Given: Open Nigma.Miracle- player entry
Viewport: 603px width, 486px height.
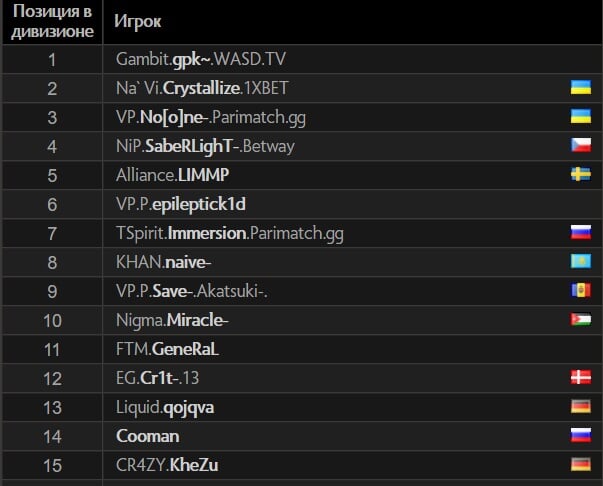Looking at the screenshot, I should [172, 320].
